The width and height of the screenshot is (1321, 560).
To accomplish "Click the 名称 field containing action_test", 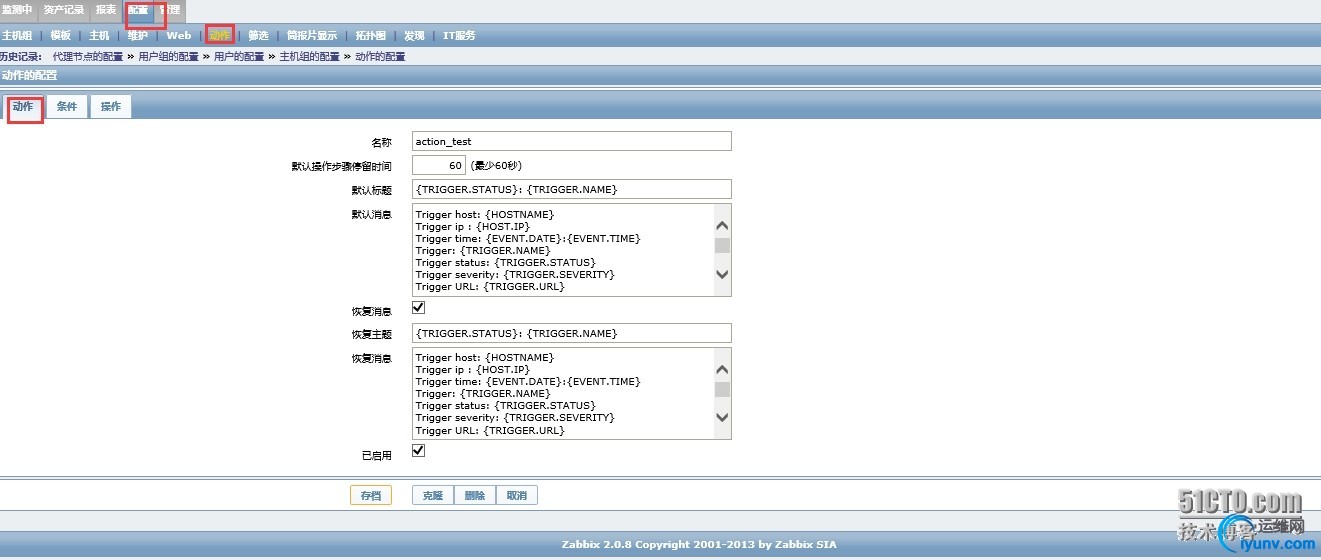I will click(572, 142).
